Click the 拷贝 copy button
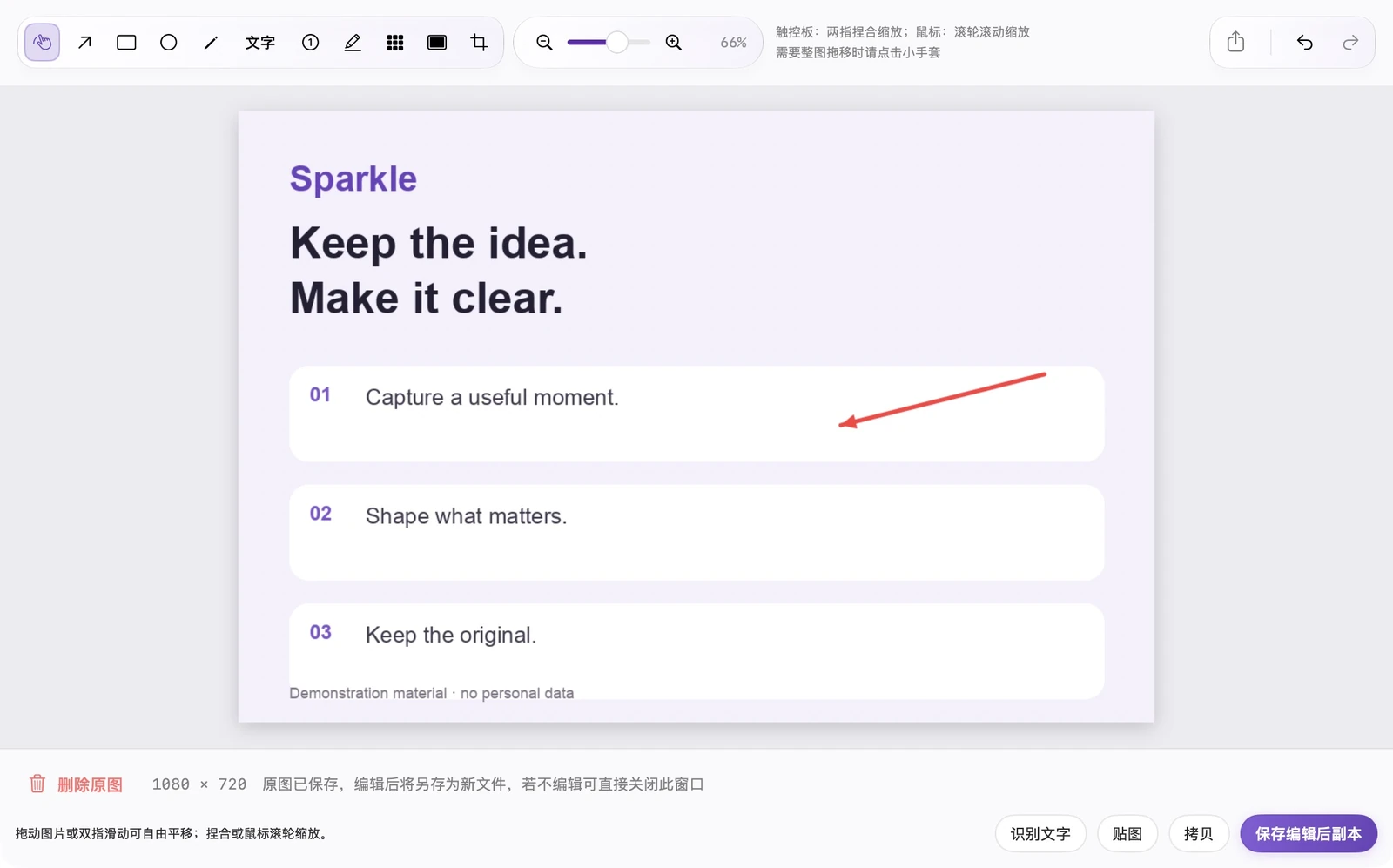 [x=1199, y=834]
